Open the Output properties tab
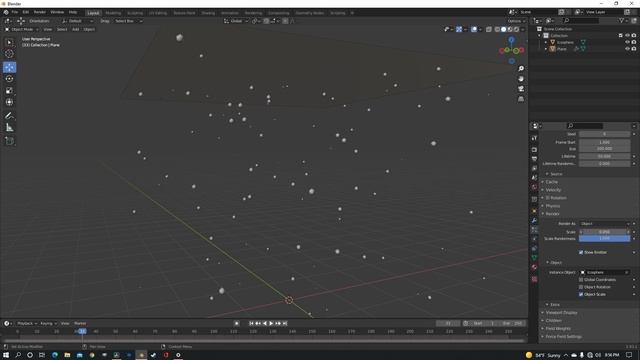Screen dimensions: 640x360 click(534, 159)
